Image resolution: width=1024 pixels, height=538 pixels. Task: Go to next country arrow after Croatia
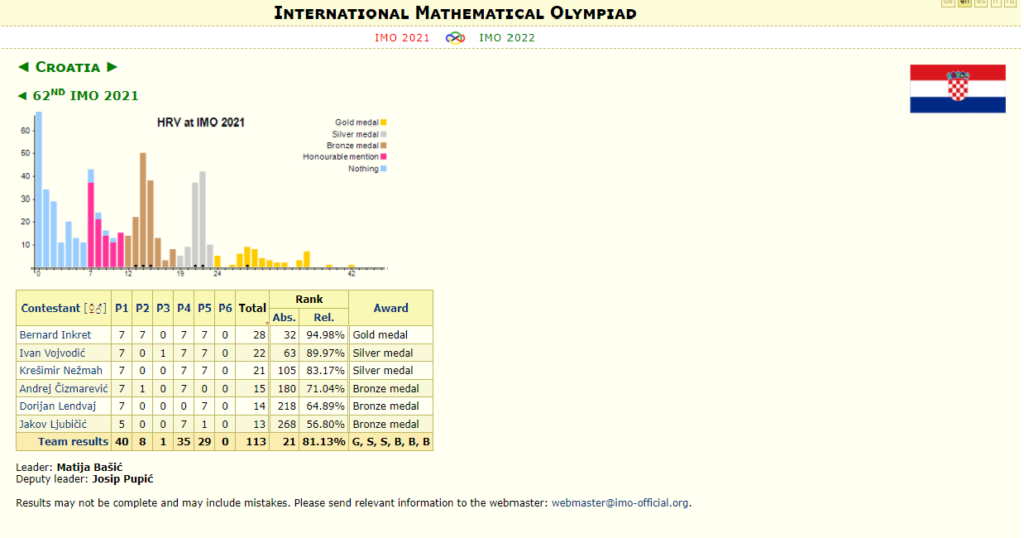pos(112,67)
